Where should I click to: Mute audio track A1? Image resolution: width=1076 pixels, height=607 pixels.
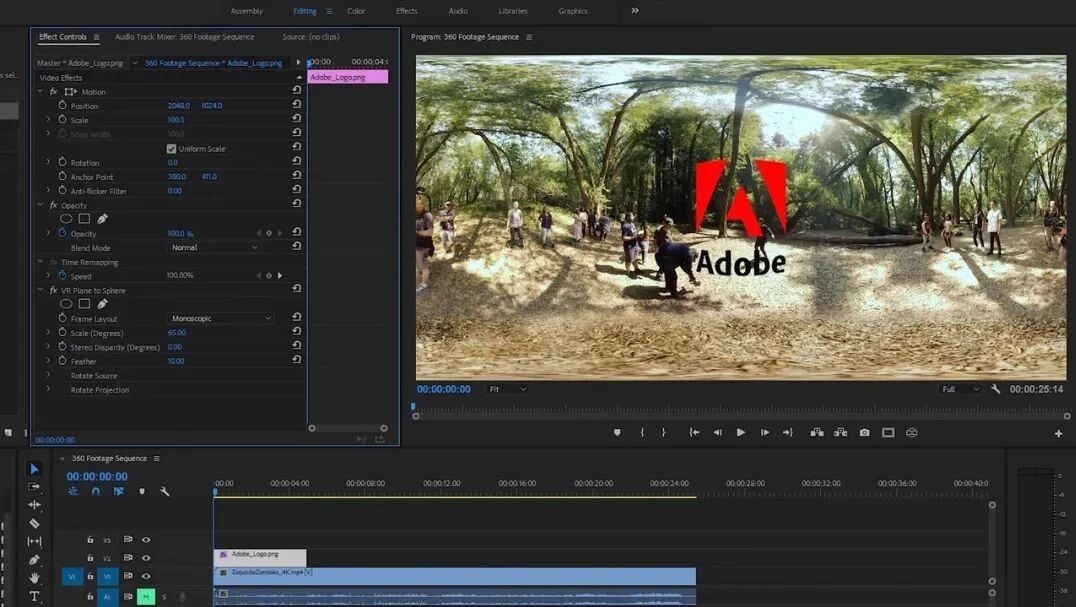145,597
